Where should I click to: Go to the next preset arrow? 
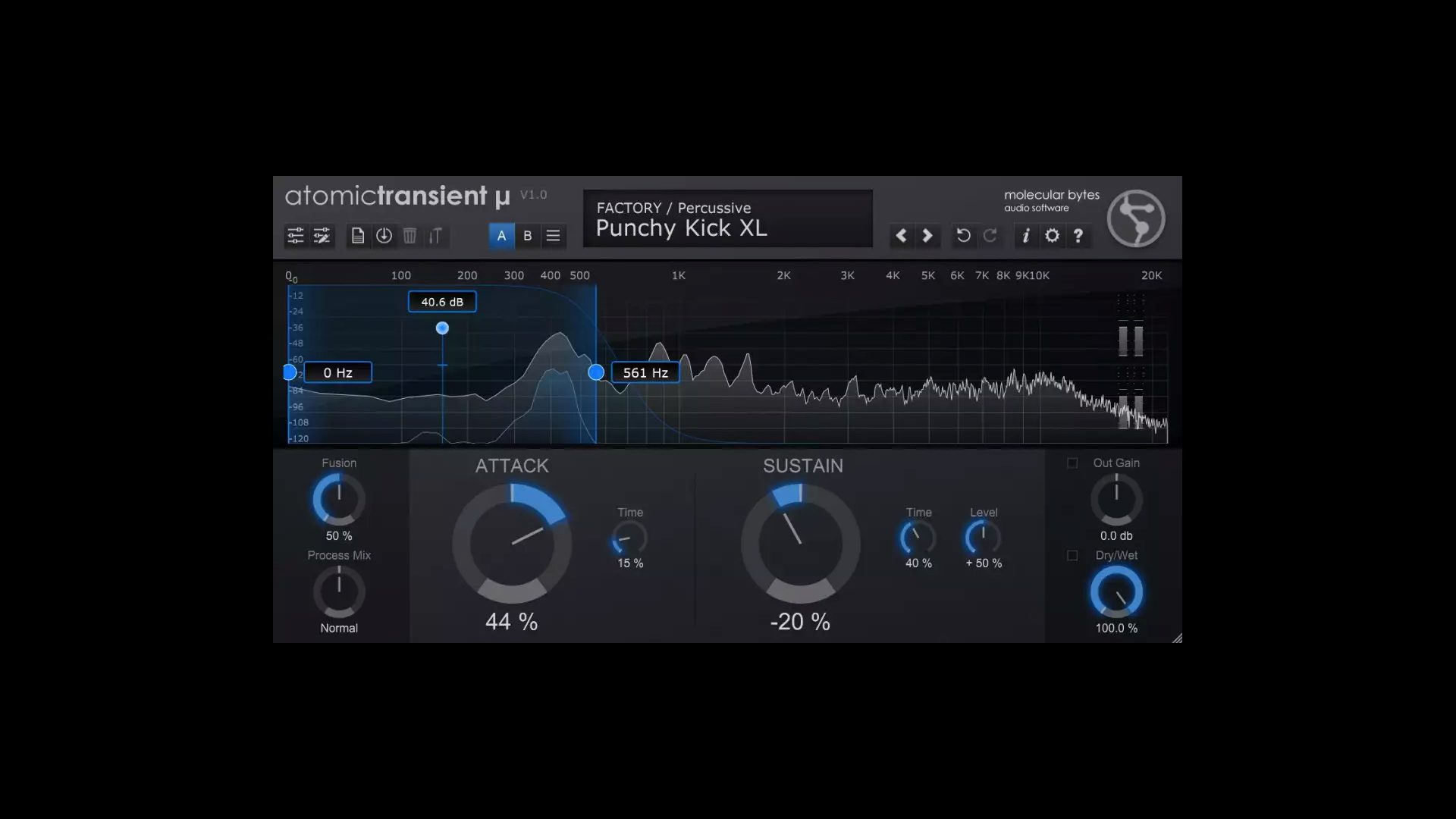coord(927,236)
